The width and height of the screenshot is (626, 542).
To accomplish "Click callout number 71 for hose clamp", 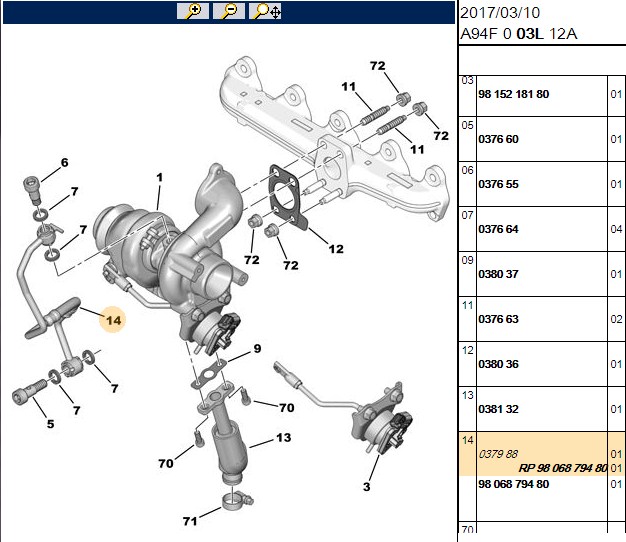I will click(190, 521).
